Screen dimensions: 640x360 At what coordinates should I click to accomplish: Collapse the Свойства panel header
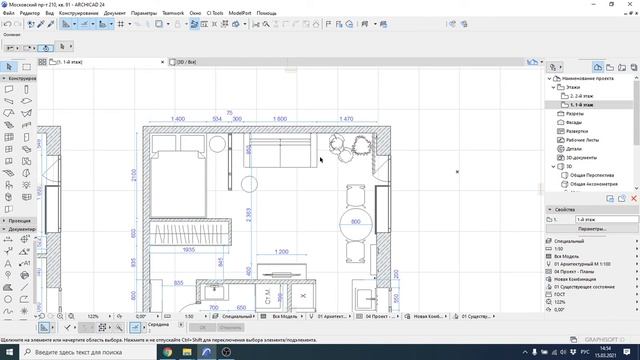coord(549,209)
